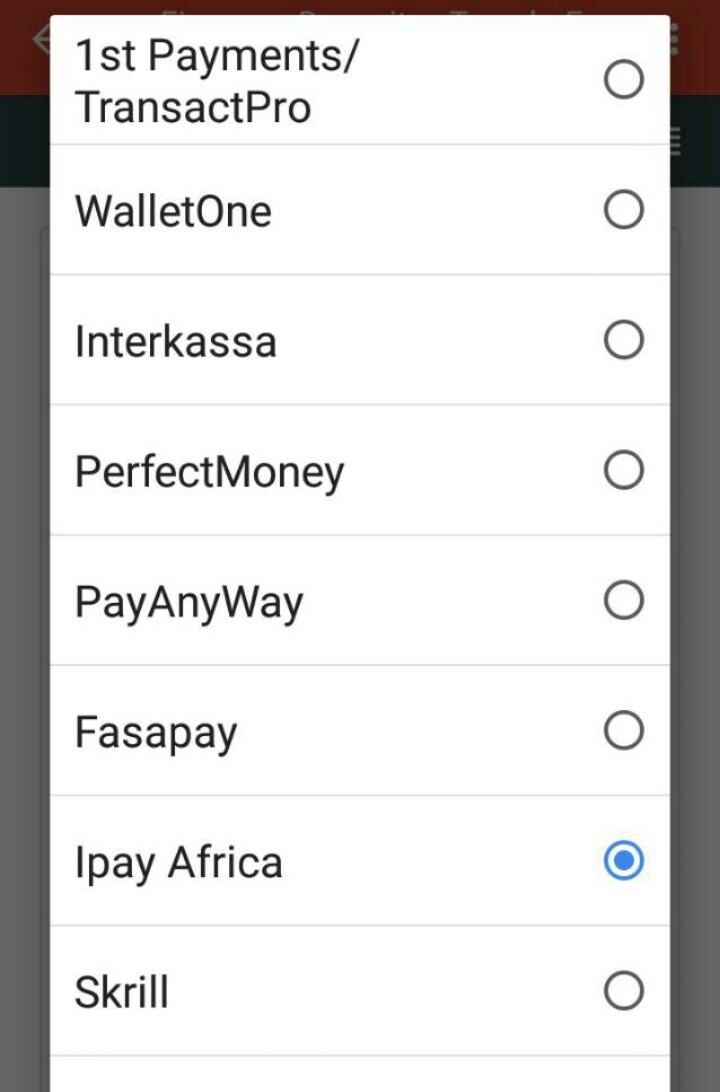Select the Fasapay radio button
The width and height of the screenshot is (720, 1092).
623,731
